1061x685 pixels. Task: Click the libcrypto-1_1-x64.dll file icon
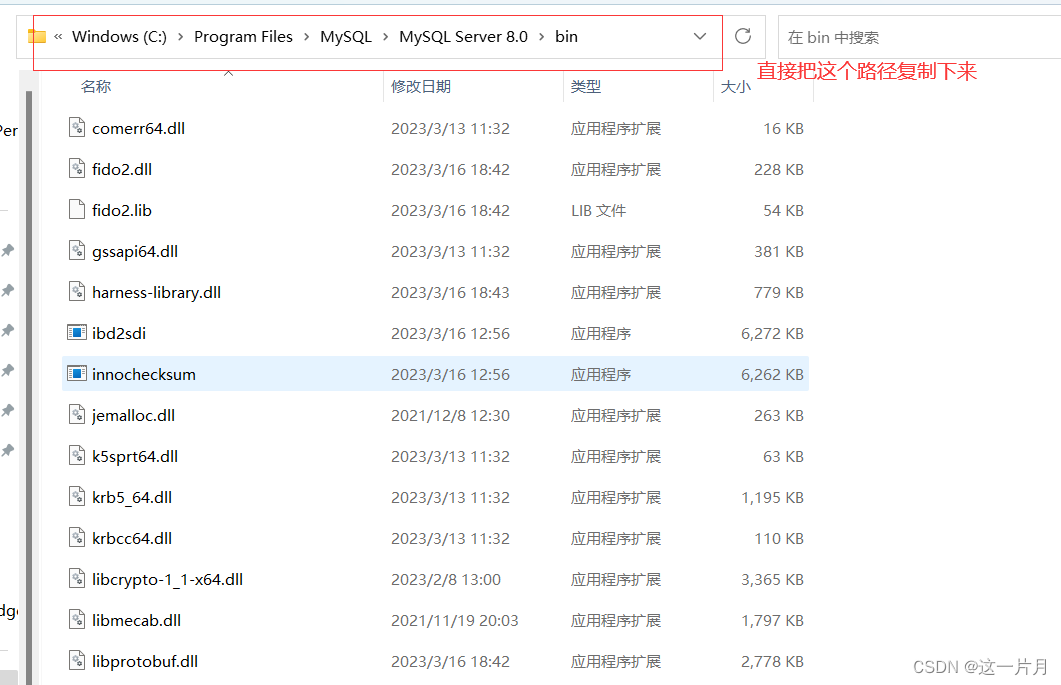click(77, 579)
